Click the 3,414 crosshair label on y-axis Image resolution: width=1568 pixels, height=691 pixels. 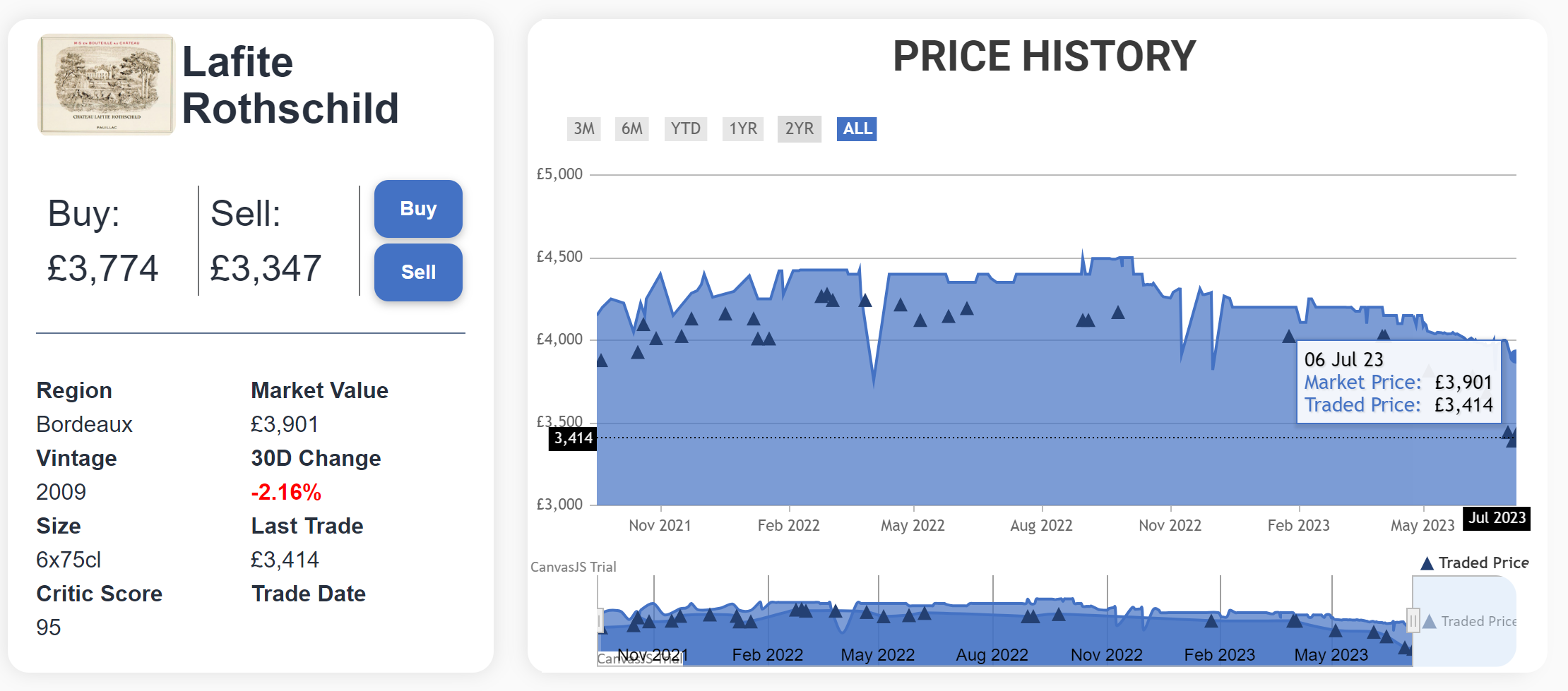click(x=573, y=438)
